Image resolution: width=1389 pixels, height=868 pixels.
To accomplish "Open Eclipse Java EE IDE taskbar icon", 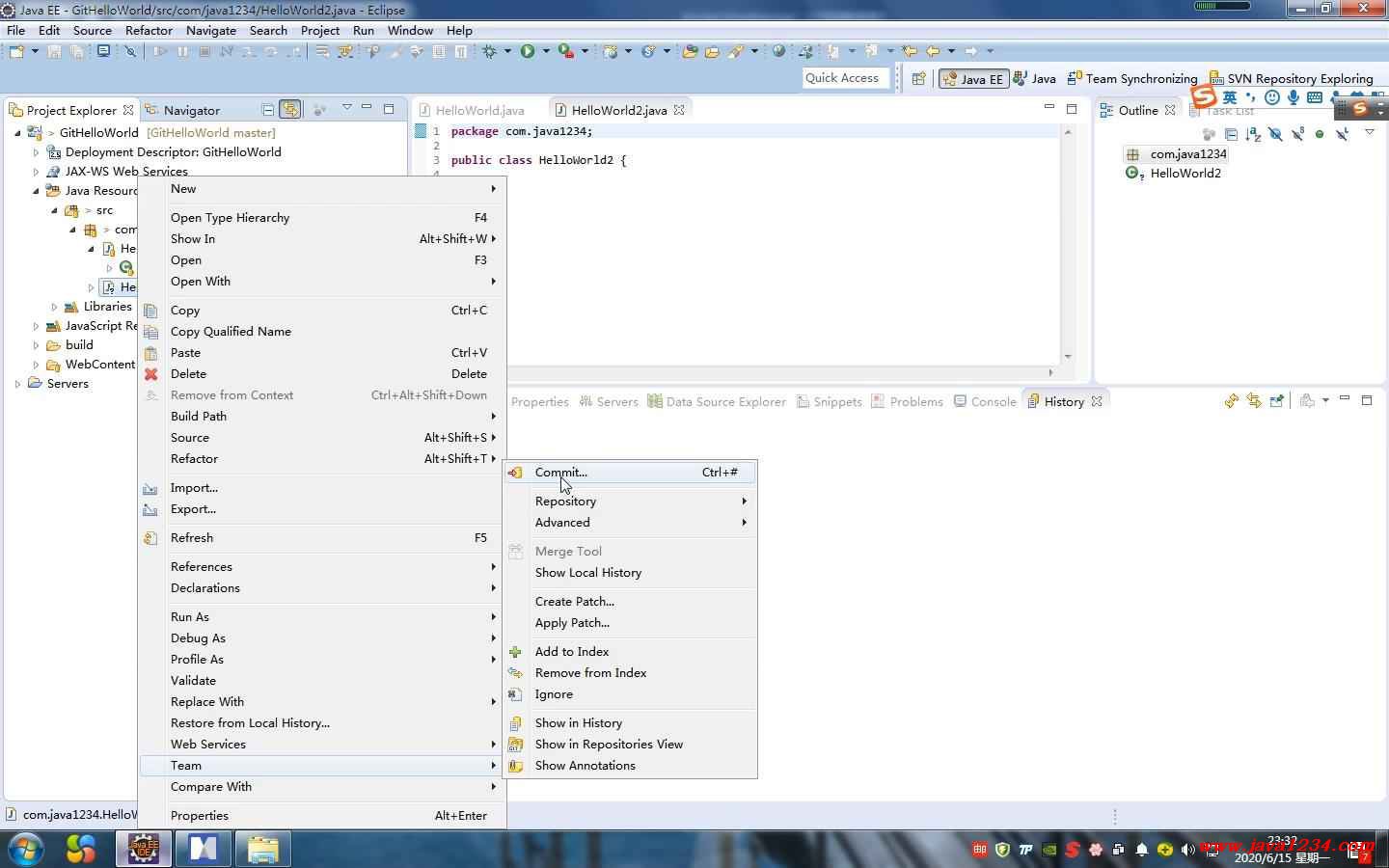I will tap(144, 849).
